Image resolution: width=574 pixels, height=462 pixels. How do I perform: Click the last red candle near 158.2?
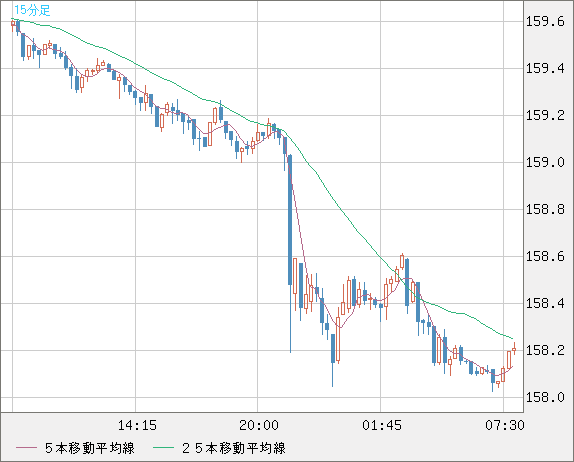pos(514,350)
